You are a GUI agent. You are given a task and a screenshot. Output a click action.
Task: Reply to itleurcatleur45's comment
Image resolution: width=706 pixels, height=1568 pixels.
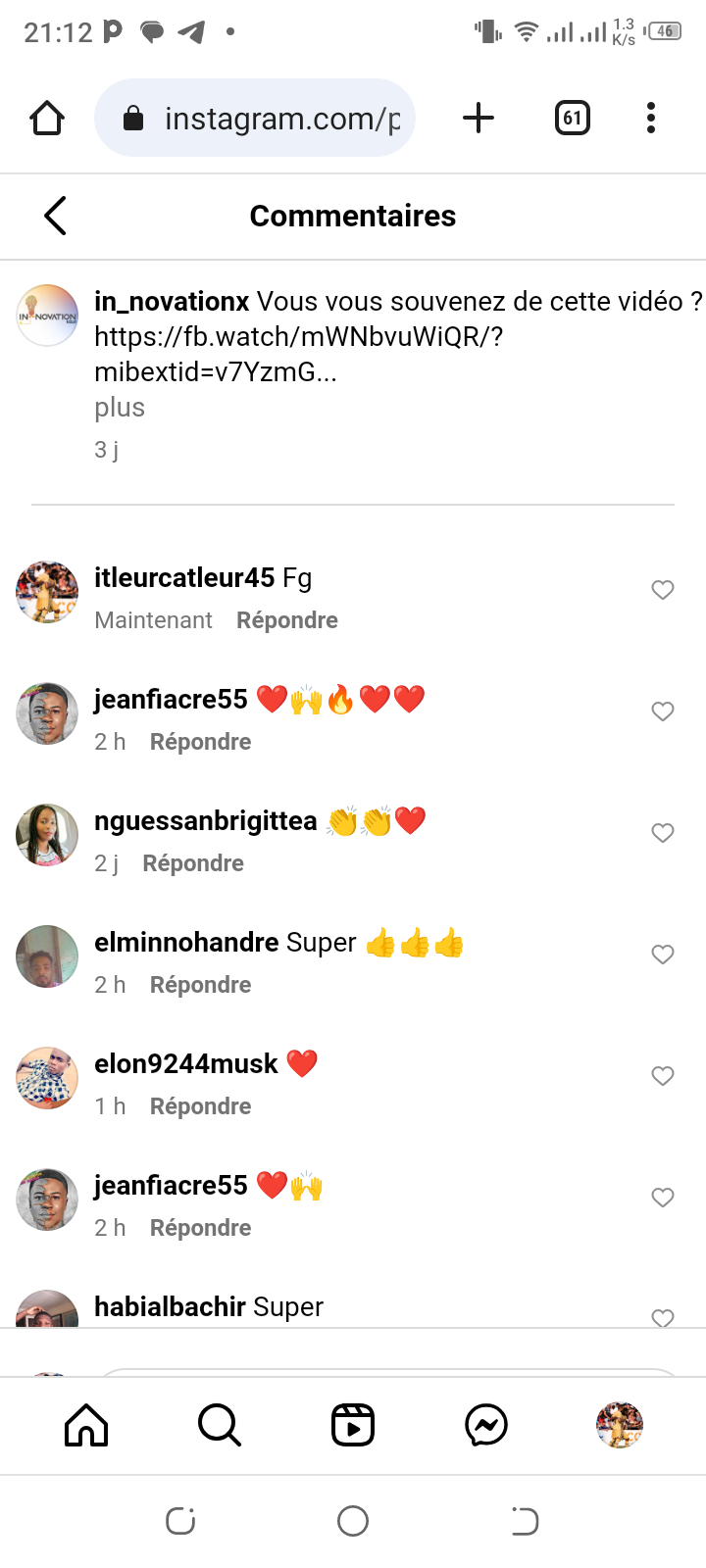287,620
